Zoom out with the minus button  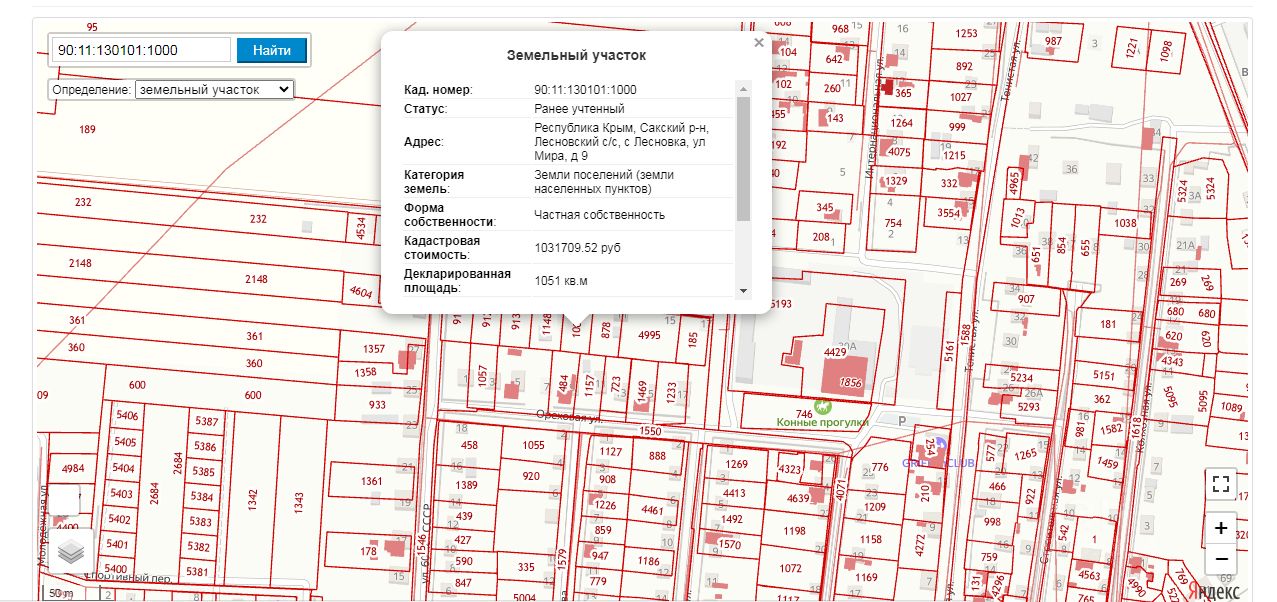click(1220, 559)
